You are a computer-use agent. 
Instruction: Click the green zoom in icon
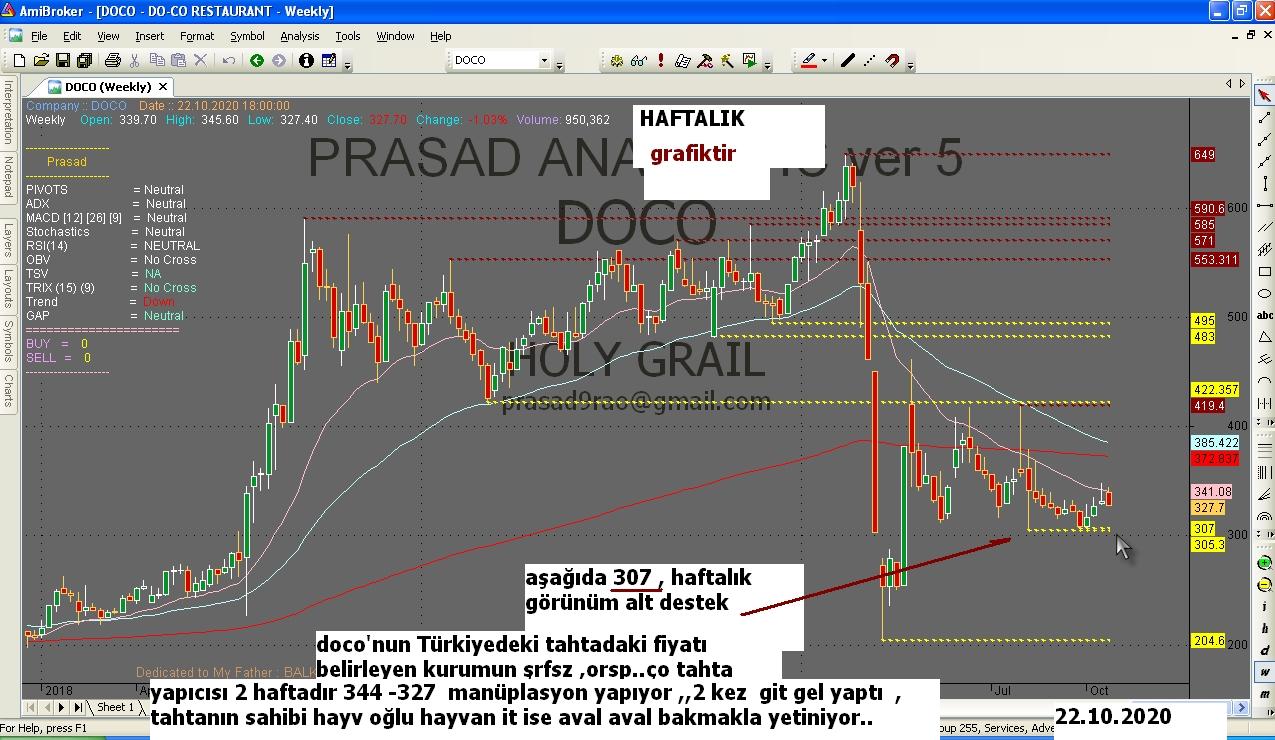[1265, 565]
